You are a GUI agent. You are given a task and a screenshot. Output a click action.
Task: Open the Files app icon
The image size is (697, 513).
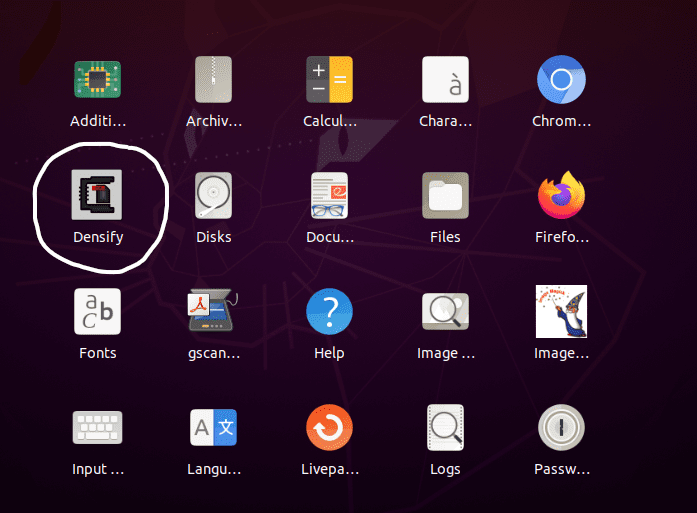[x=445, y=196]
